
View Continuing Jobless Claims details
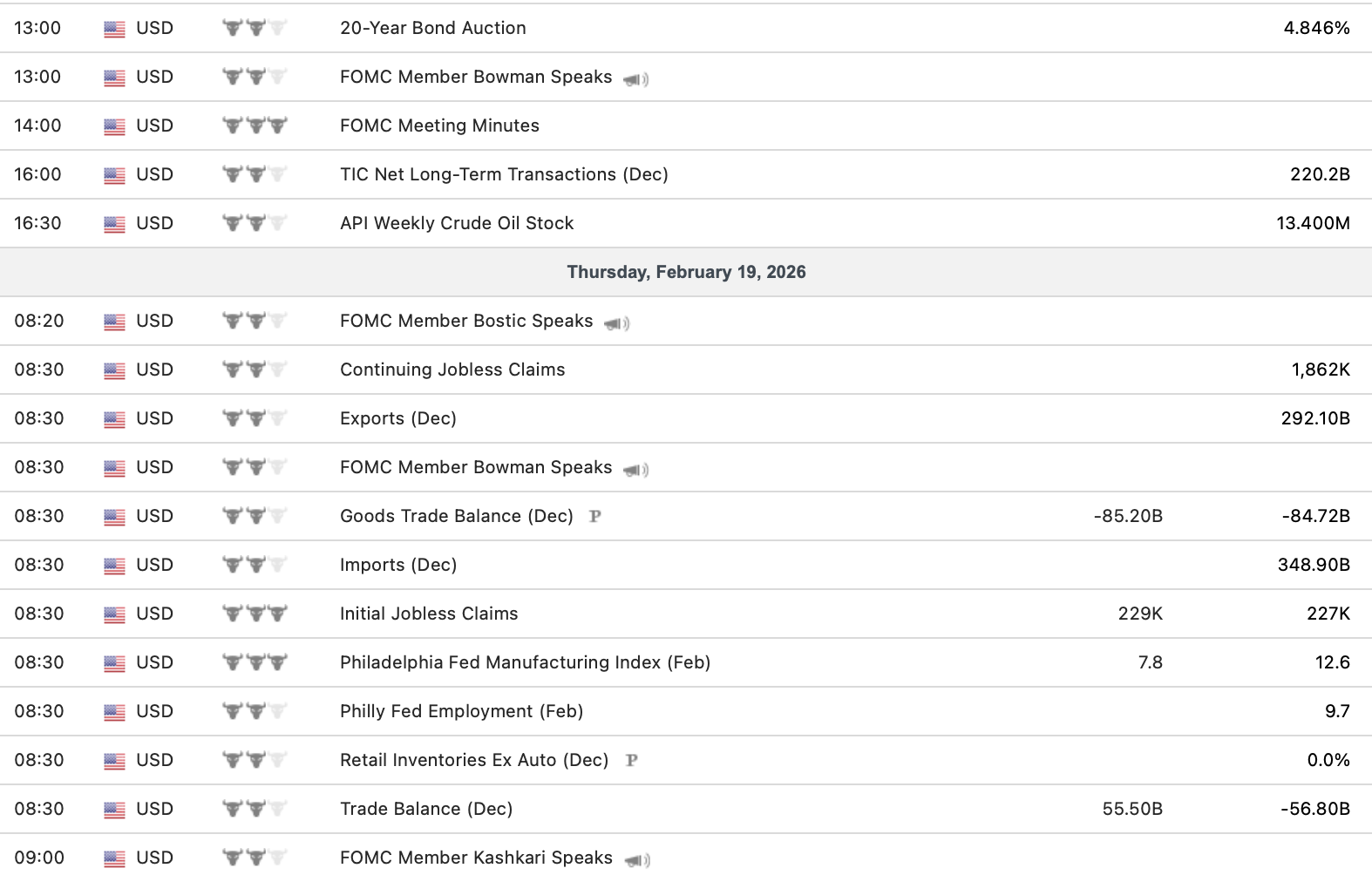click(452, 370)
